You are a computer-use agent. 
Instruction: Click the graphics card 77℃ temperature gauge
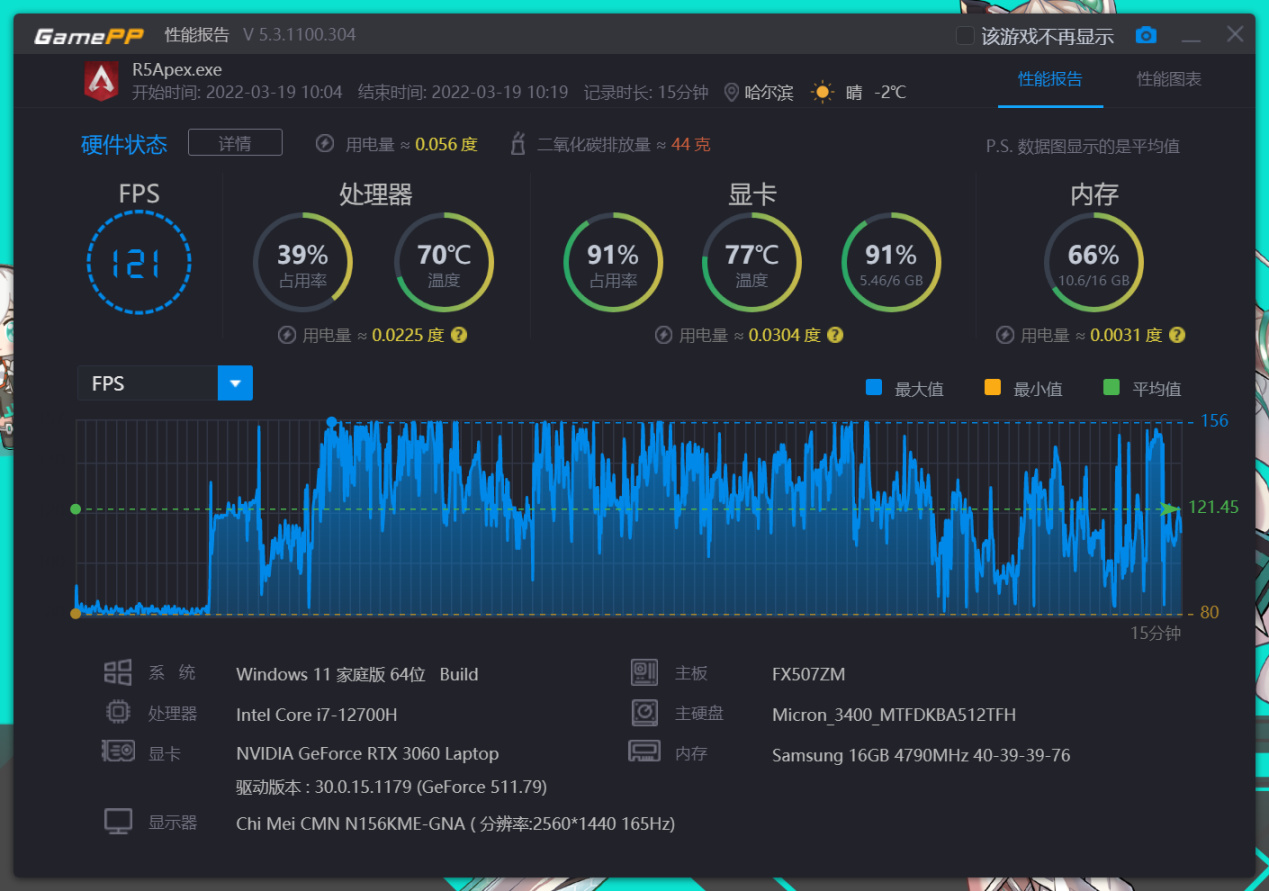[x=752, y=262]
